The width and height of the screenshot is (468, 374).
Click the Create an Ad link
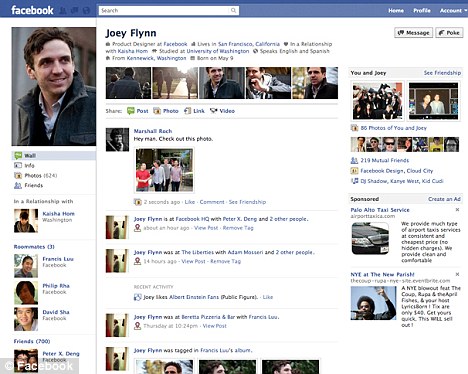pos(444,199)
